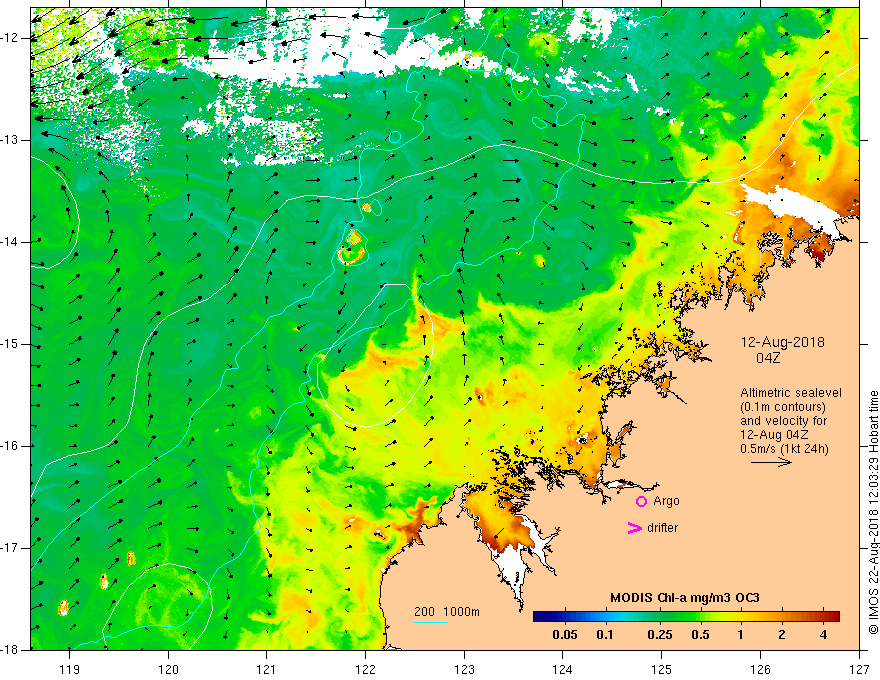Click the green middle of Chl-a colorbar
Viewport: 880px width, 680px height.
coord(686,616)
